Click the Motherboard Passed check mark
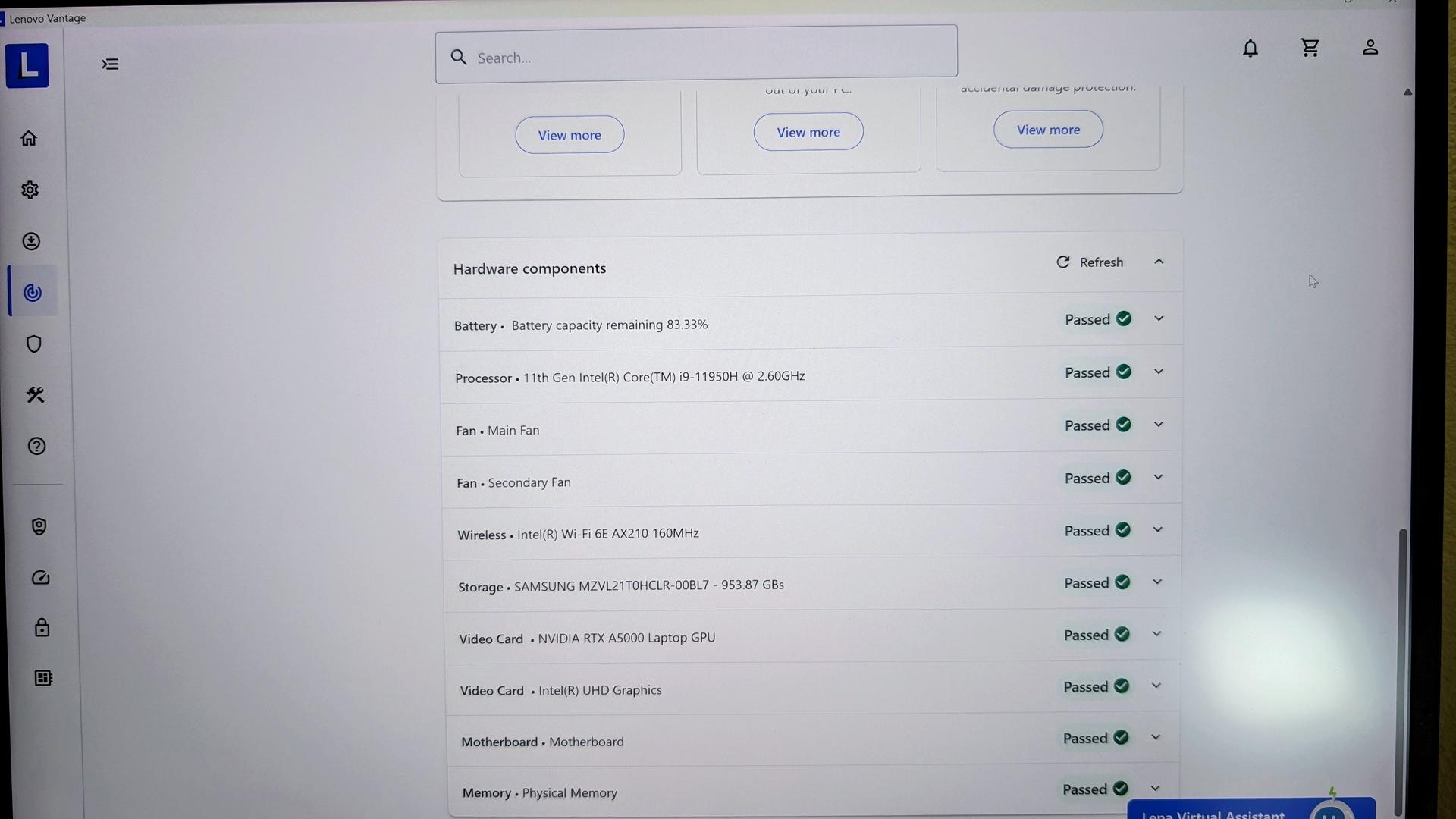 [x=1121, y=737]
